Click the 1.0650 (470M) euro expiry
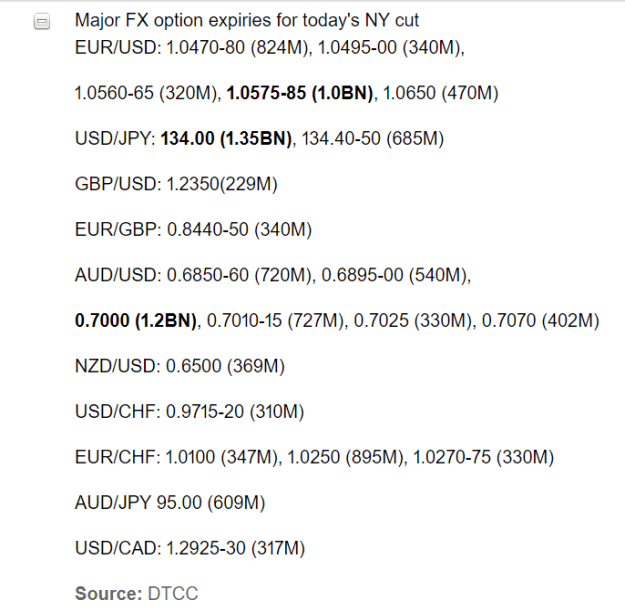The image size is (625, 610). coord(440,93)
